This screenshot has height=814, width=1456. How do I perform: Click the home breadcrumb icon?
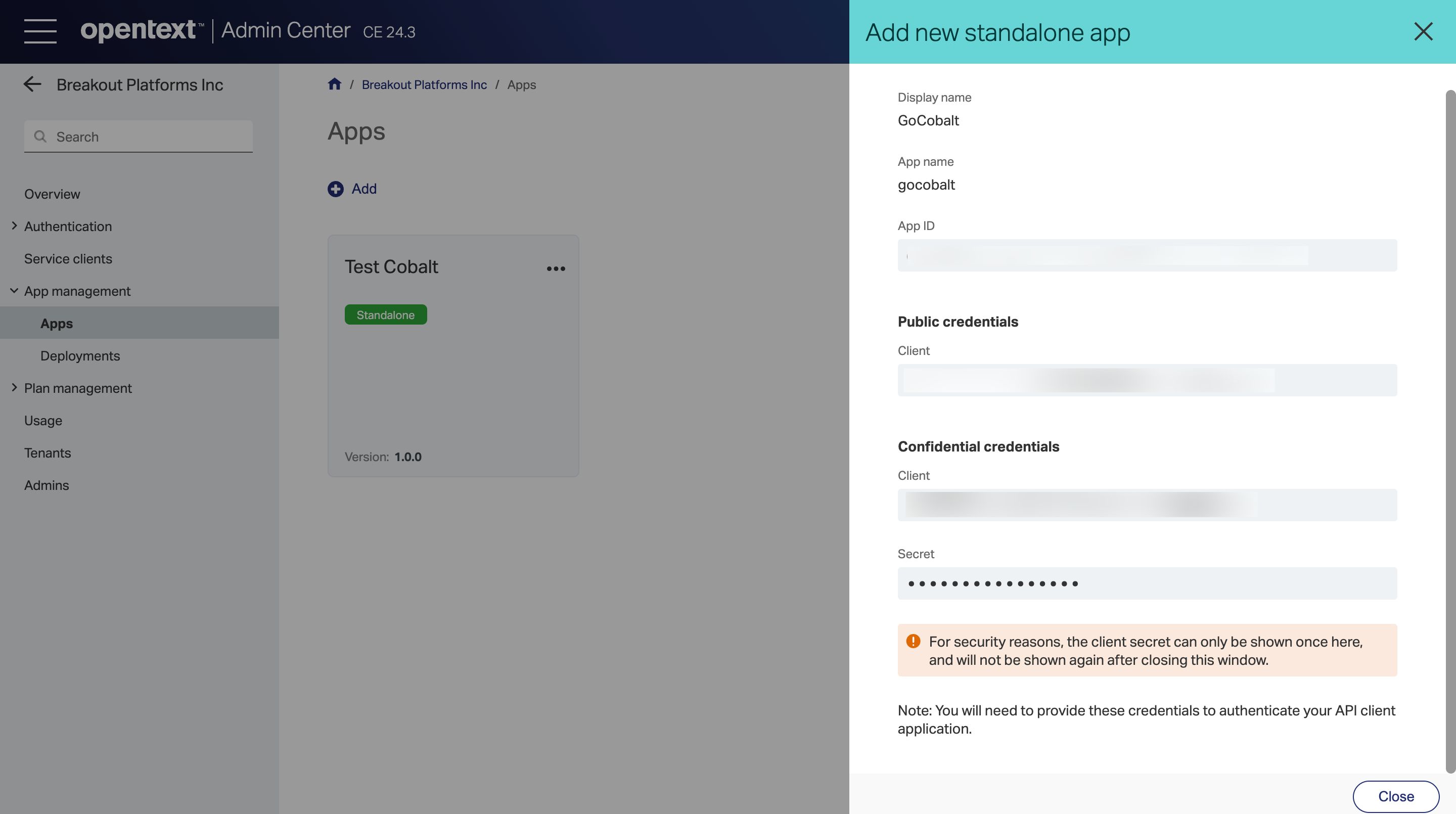334,84
